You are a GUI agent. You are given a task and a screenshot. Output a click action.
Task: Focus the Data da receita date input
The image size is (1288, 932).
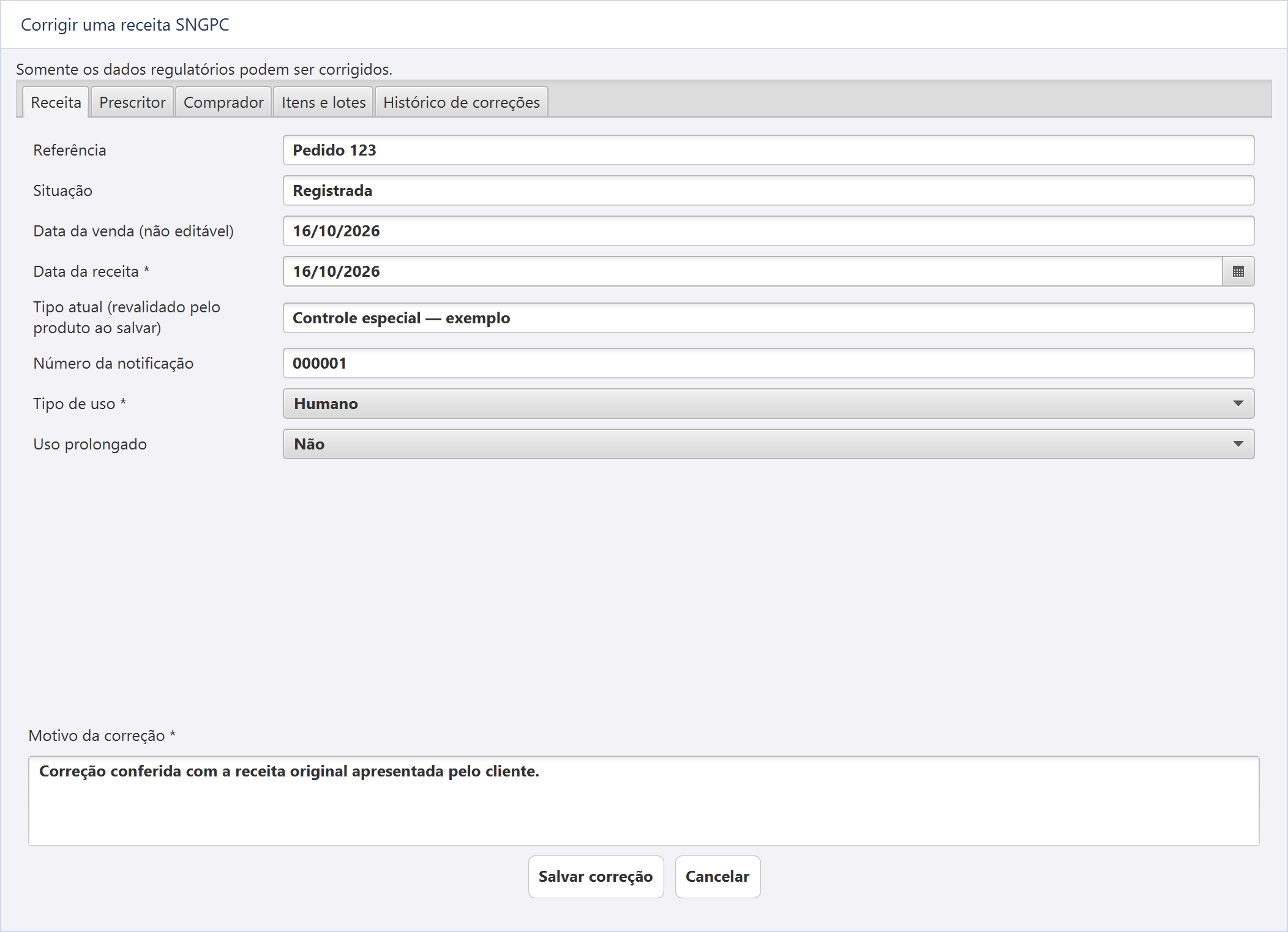point(752,271)
